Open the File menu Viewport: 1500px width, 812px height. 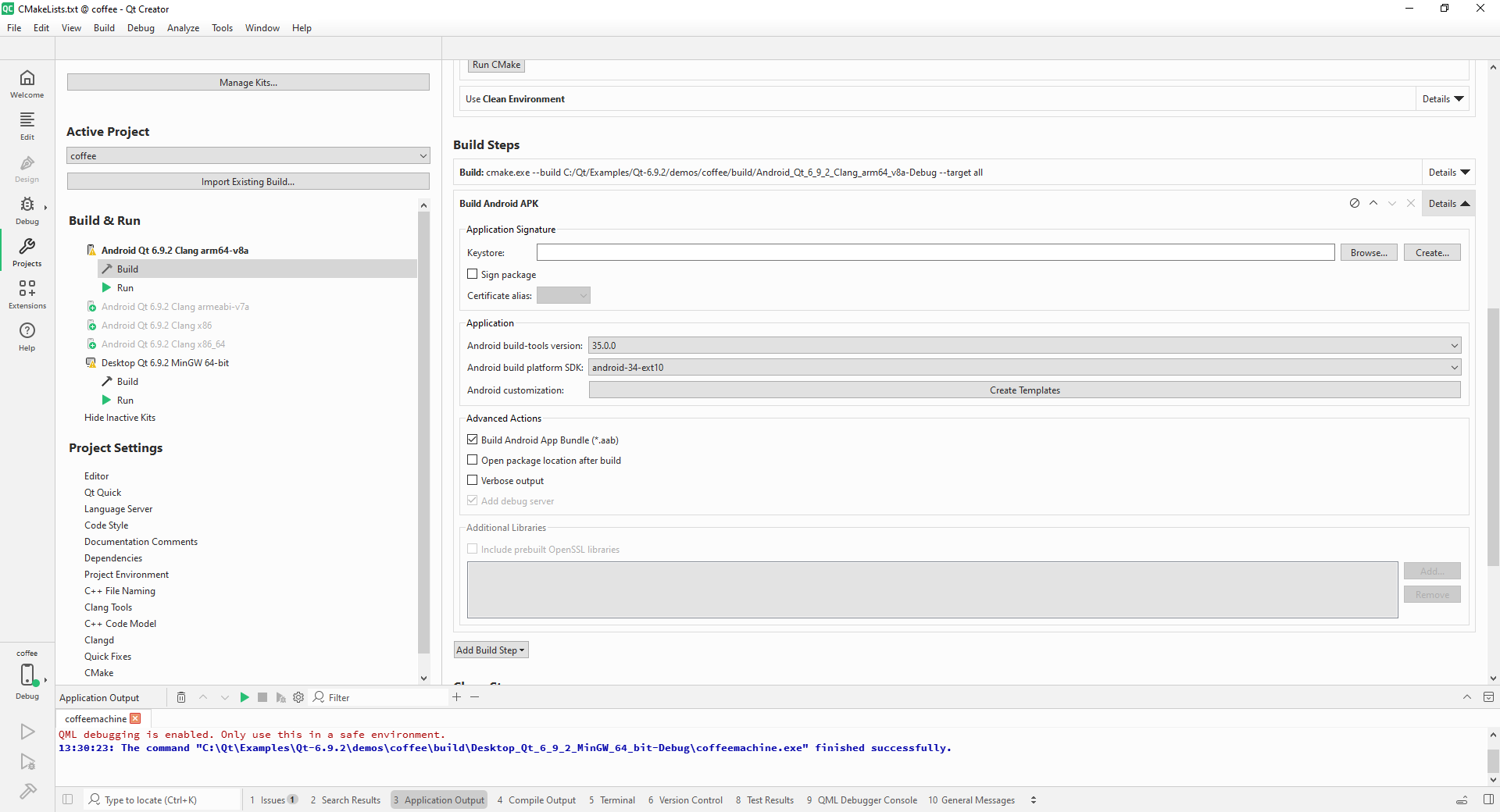tap(14, 28)
